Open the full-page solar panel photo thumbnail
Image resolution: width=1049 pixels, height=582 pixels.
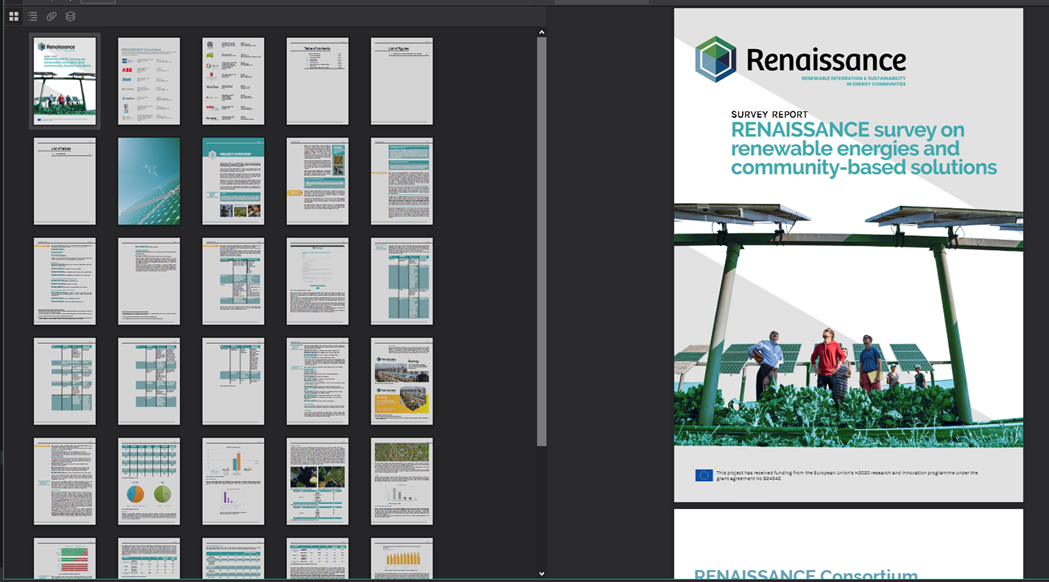[149, 181]
